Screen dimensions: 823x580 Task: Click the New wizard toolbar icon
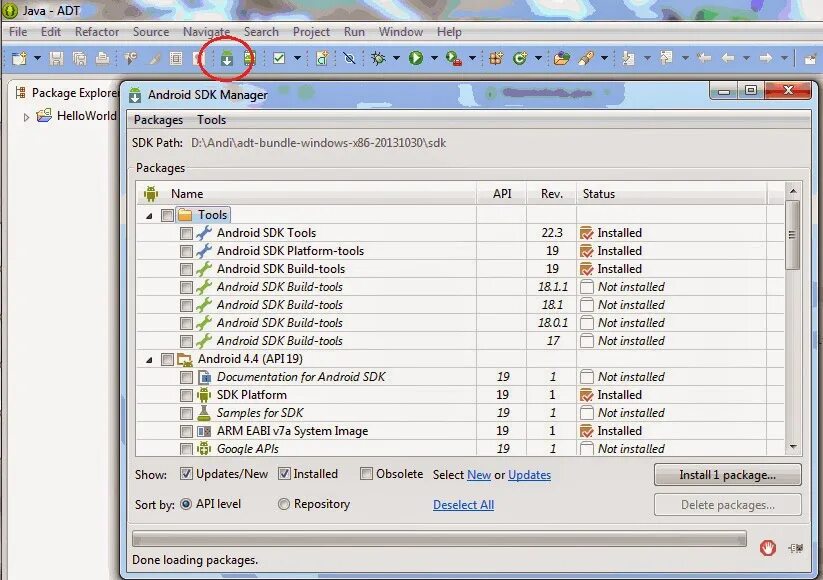[19, 58]
